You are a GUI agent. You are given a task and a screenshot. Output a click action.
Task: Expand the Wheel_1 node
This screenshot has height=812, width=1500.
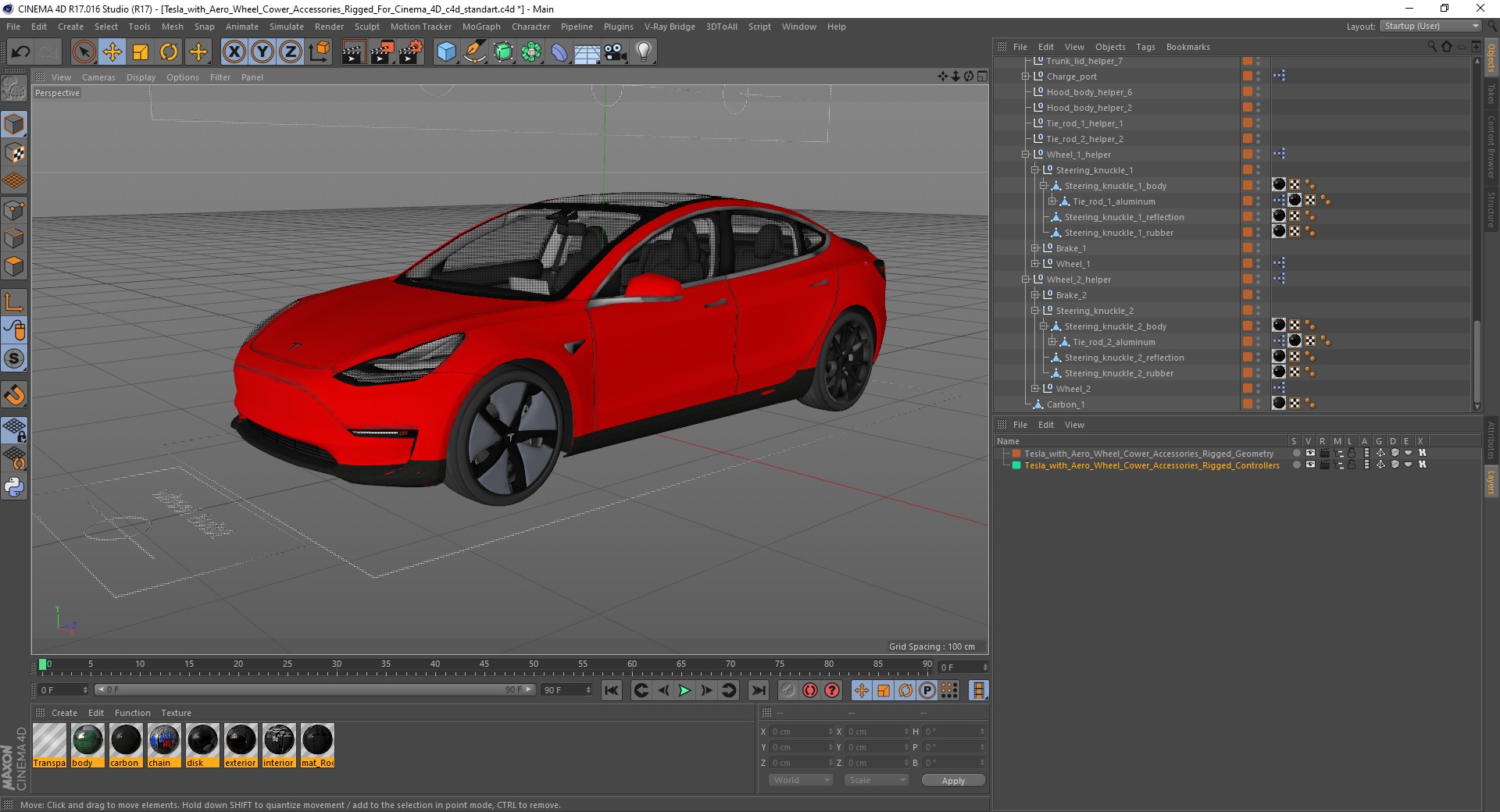1034,264
